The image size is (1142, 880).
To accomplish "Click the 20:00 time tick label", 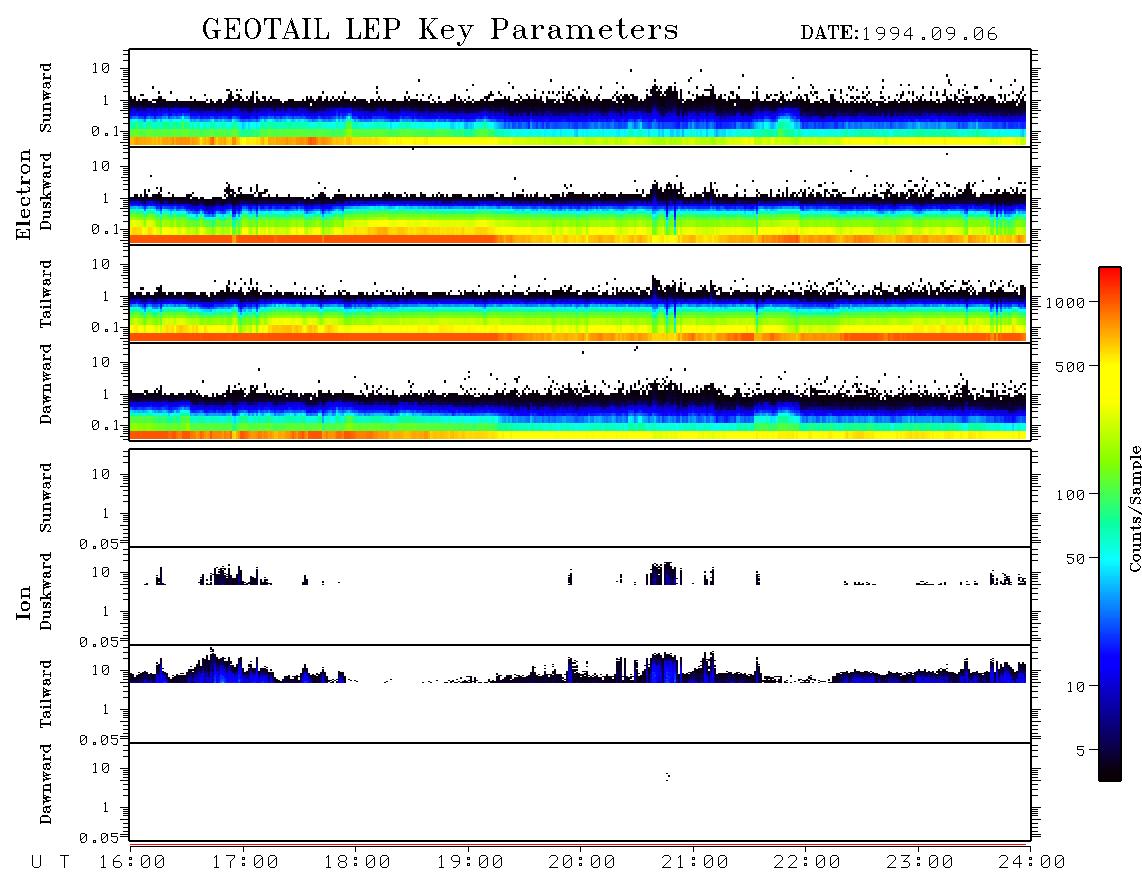I will pos(582,863).
